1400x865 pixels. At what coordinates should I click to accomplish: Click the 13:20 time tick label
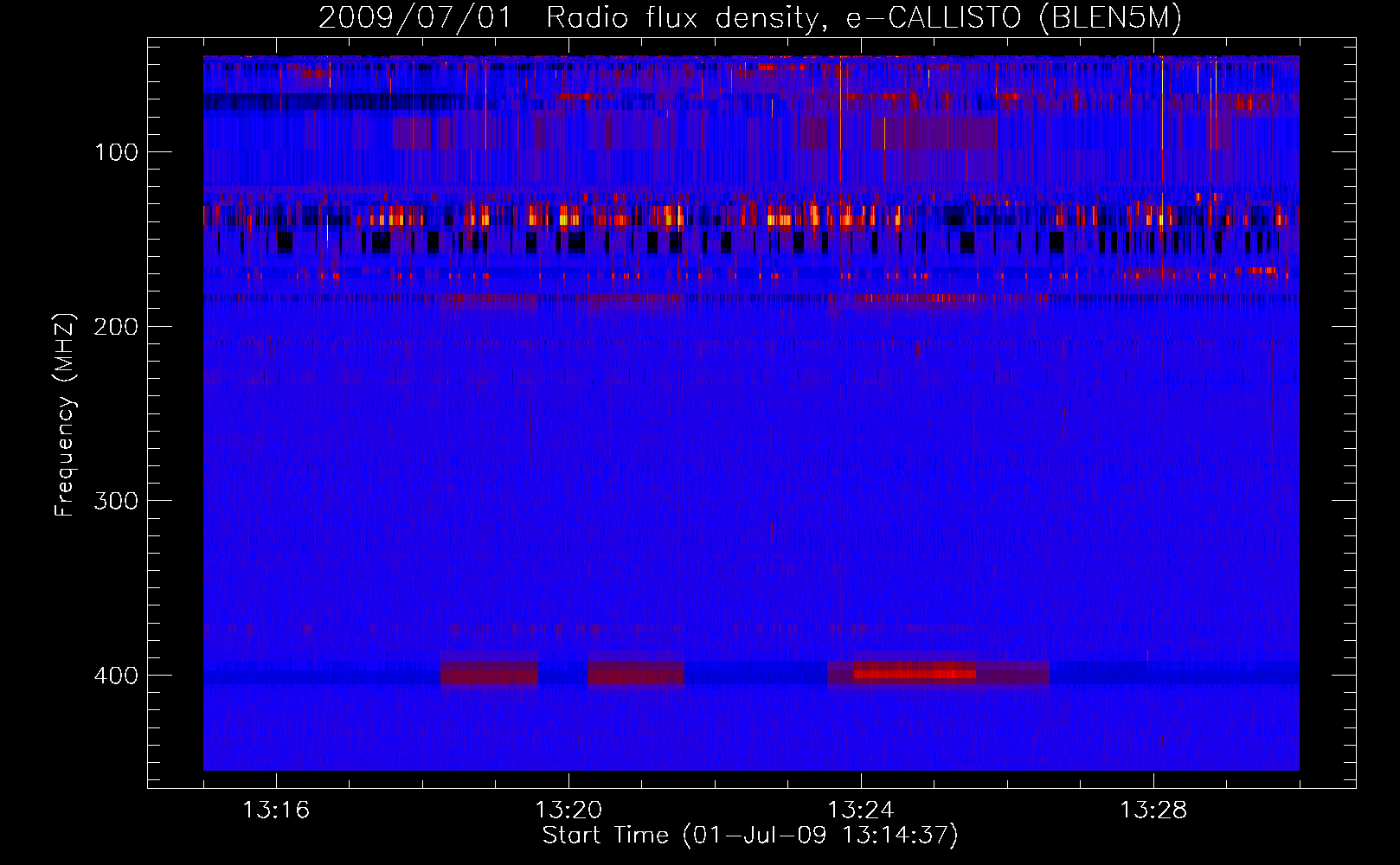(x=568, y=811)
